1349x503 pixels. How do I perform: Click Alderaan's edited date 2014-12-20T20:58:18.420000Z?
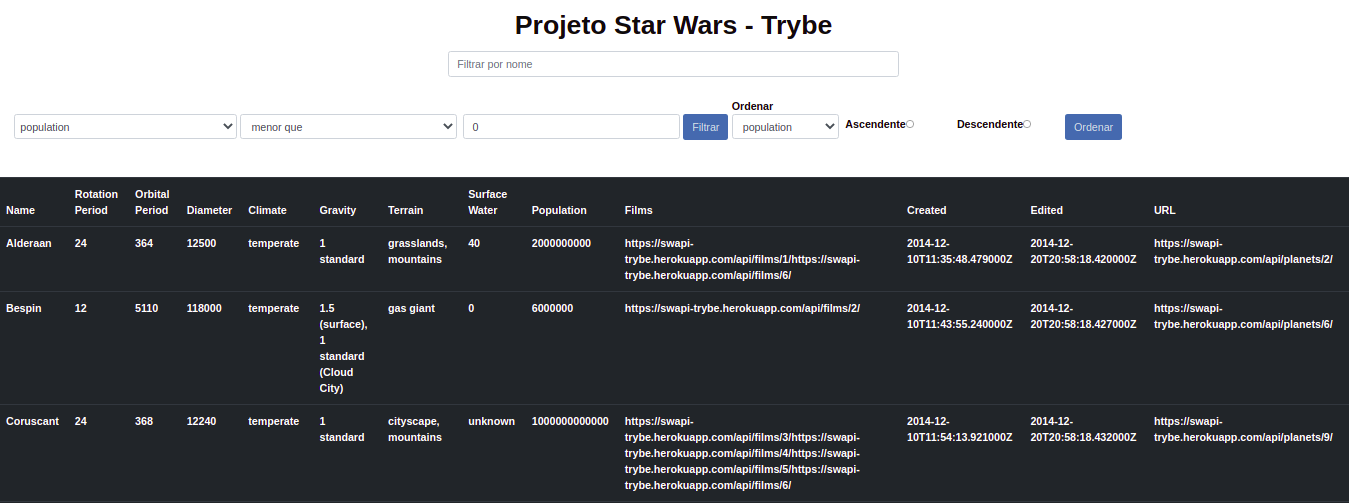1083,251
